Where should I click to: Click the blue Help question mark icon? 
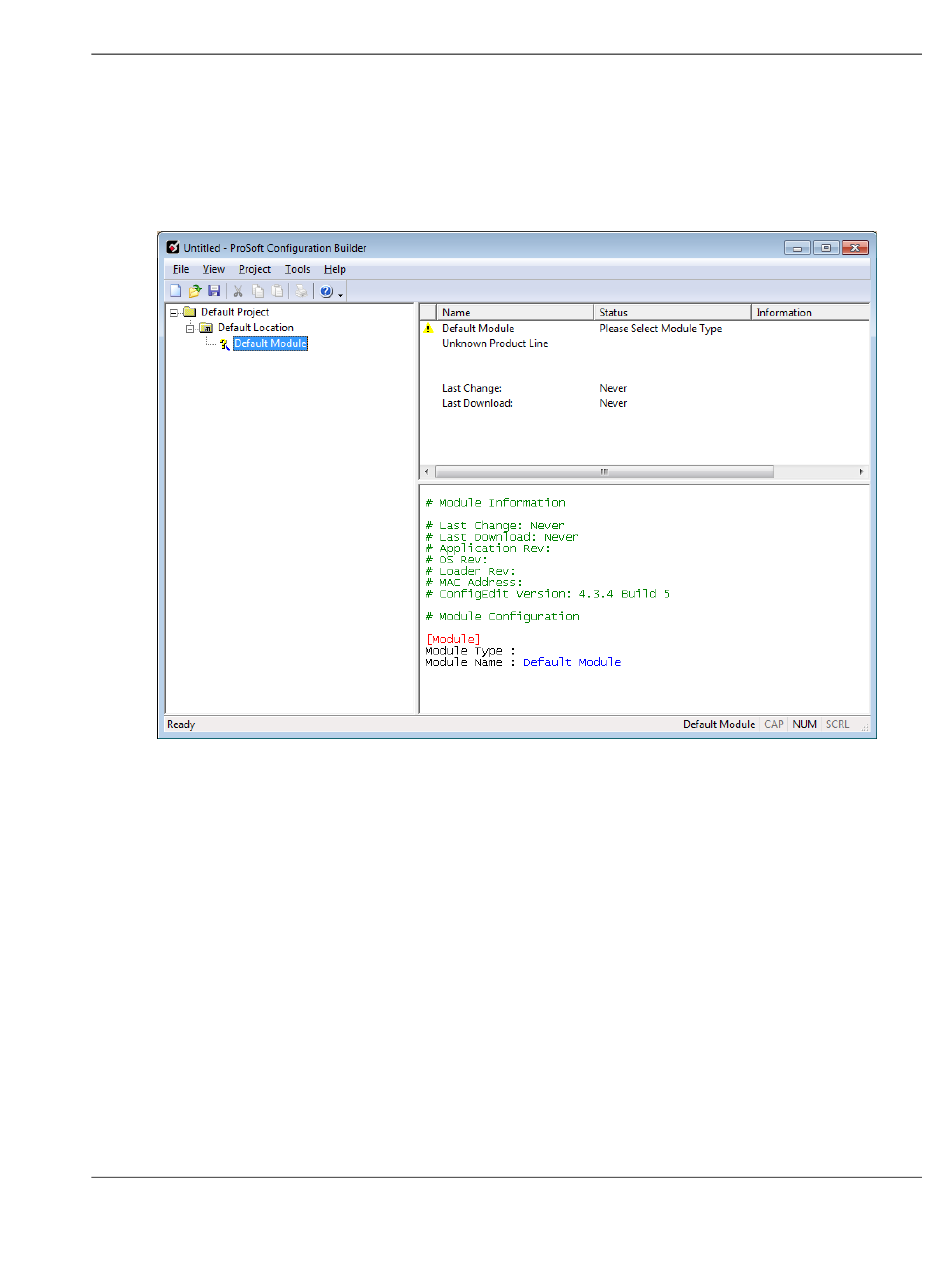pyautogui.click(x=326, y=291)
